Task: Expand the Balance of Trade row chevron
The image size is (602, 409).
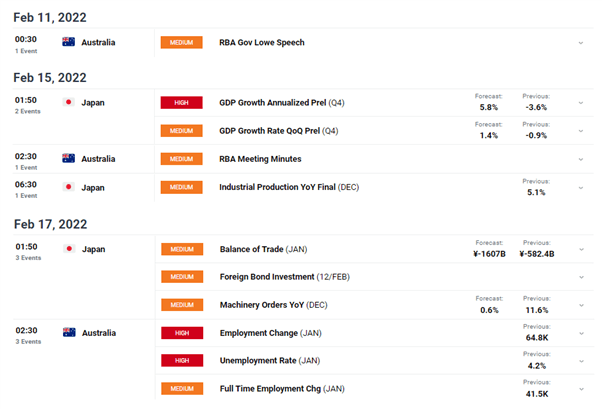Action: (x=581, y=250)
